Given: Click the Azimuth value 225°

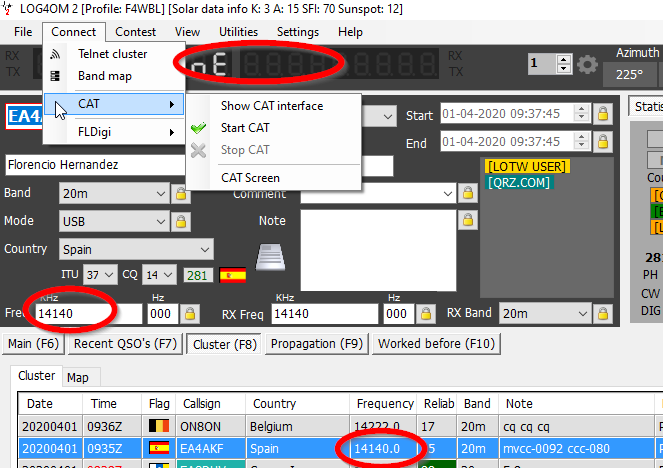Looking at the screenshot, I should [x=630, y=75].
